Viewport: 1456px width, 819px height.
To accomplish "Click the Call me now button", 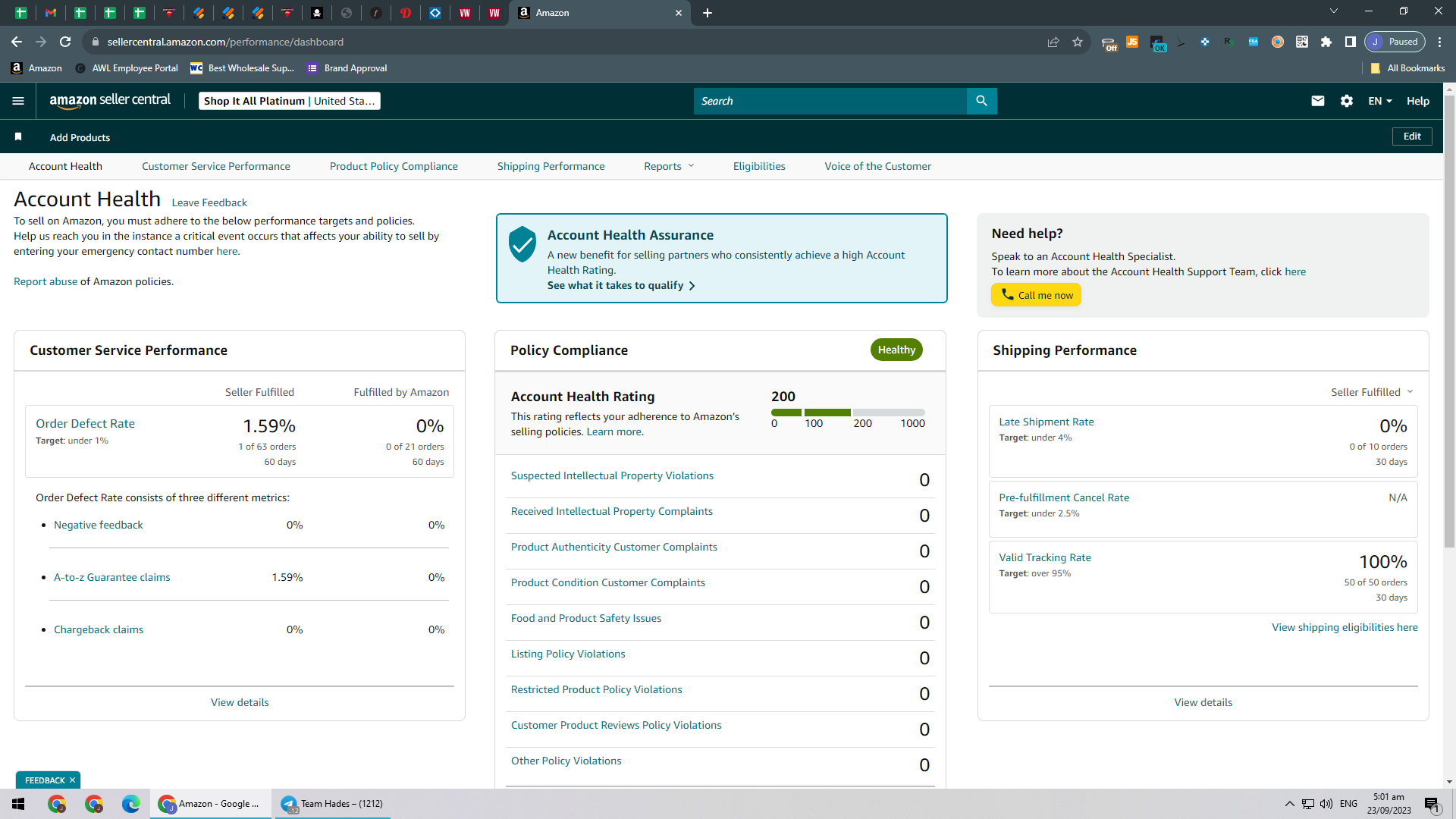I will [1036, 295].
